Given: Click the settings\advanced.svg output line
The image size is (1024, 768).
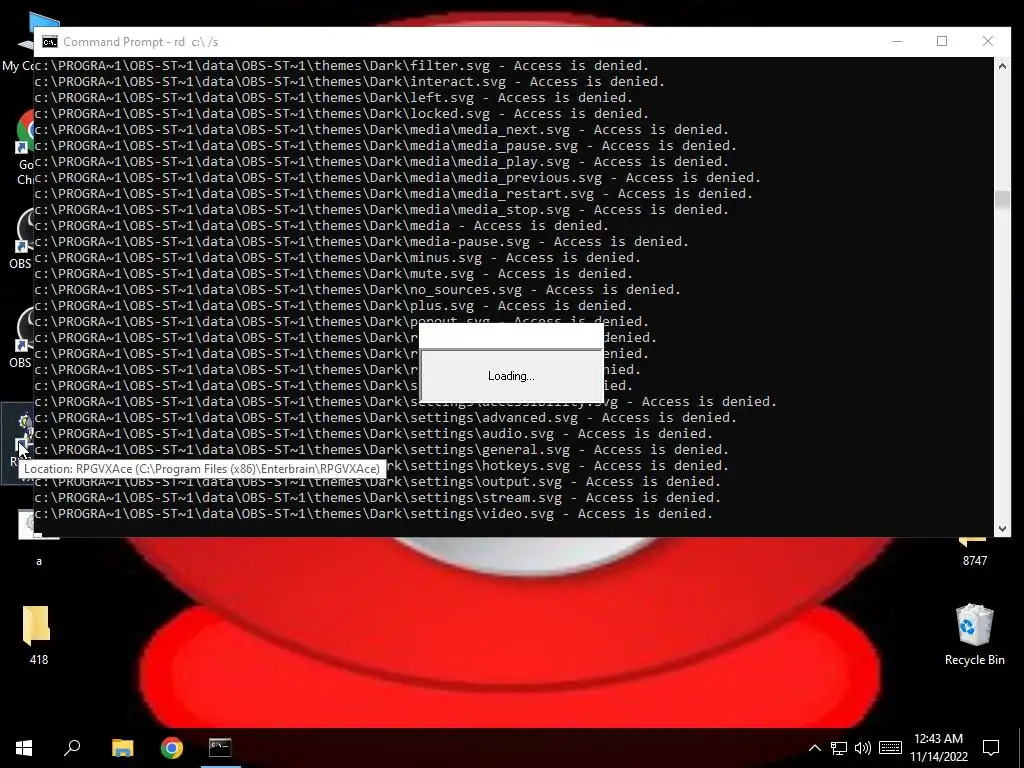Looking at the screenshot, I should point(385,418).
